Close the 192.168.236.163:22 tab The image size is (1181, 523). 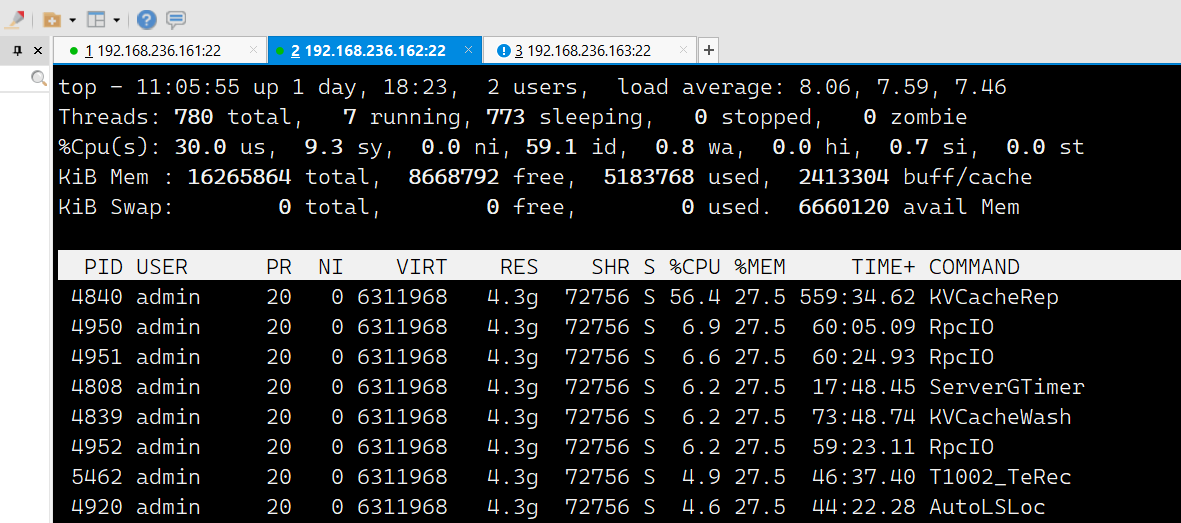click(683, 50)
